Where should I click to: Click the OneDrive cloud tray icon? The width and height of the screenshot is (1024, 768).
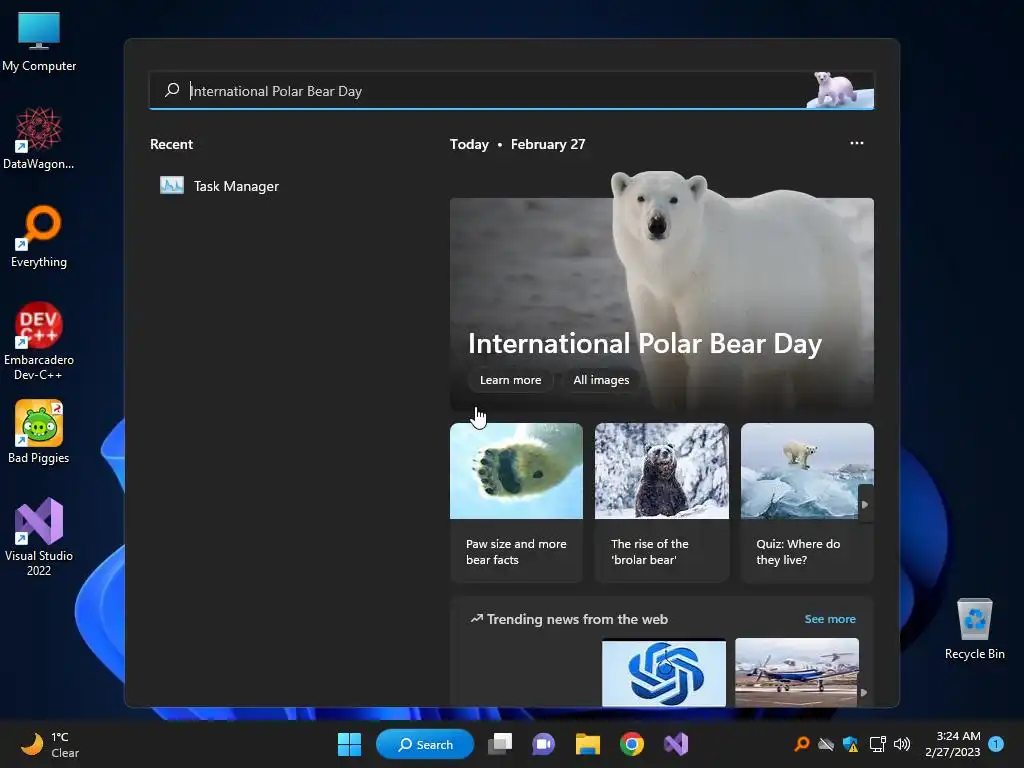pyautogui.click(x=826, y=744)
